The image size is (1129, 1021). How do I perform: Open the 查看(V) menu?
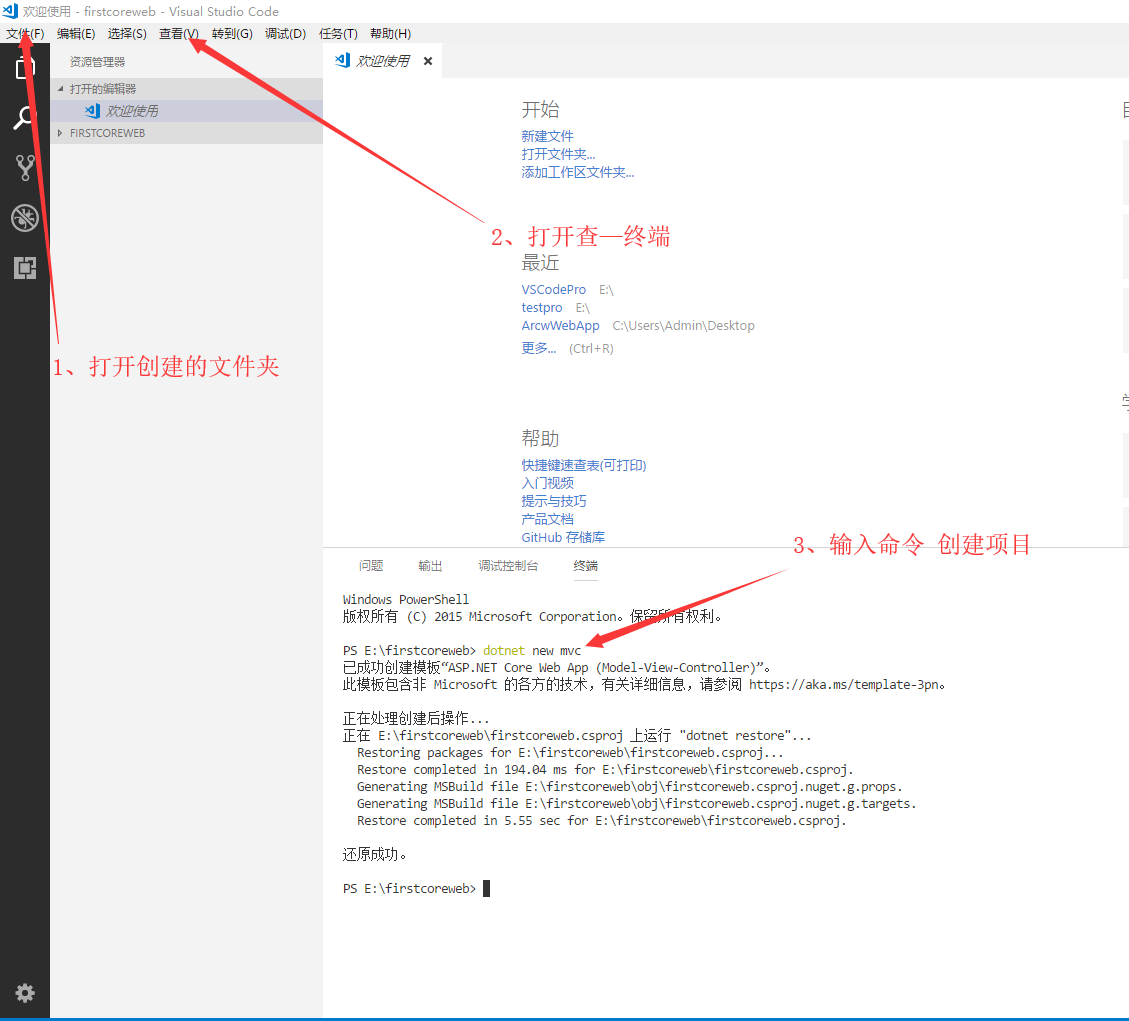178,34
